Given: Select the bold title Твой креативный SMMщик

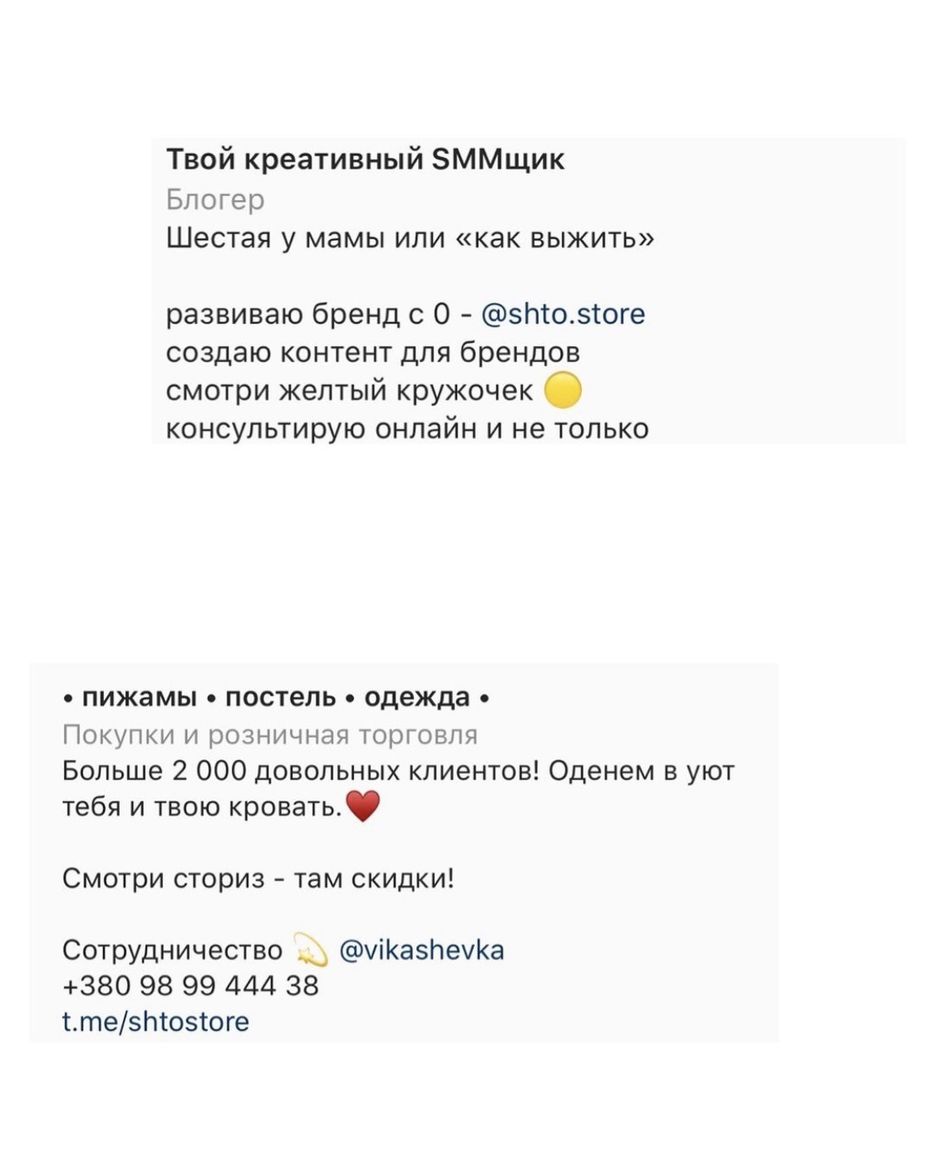Looking at the screenshot, I should [365, 159].
